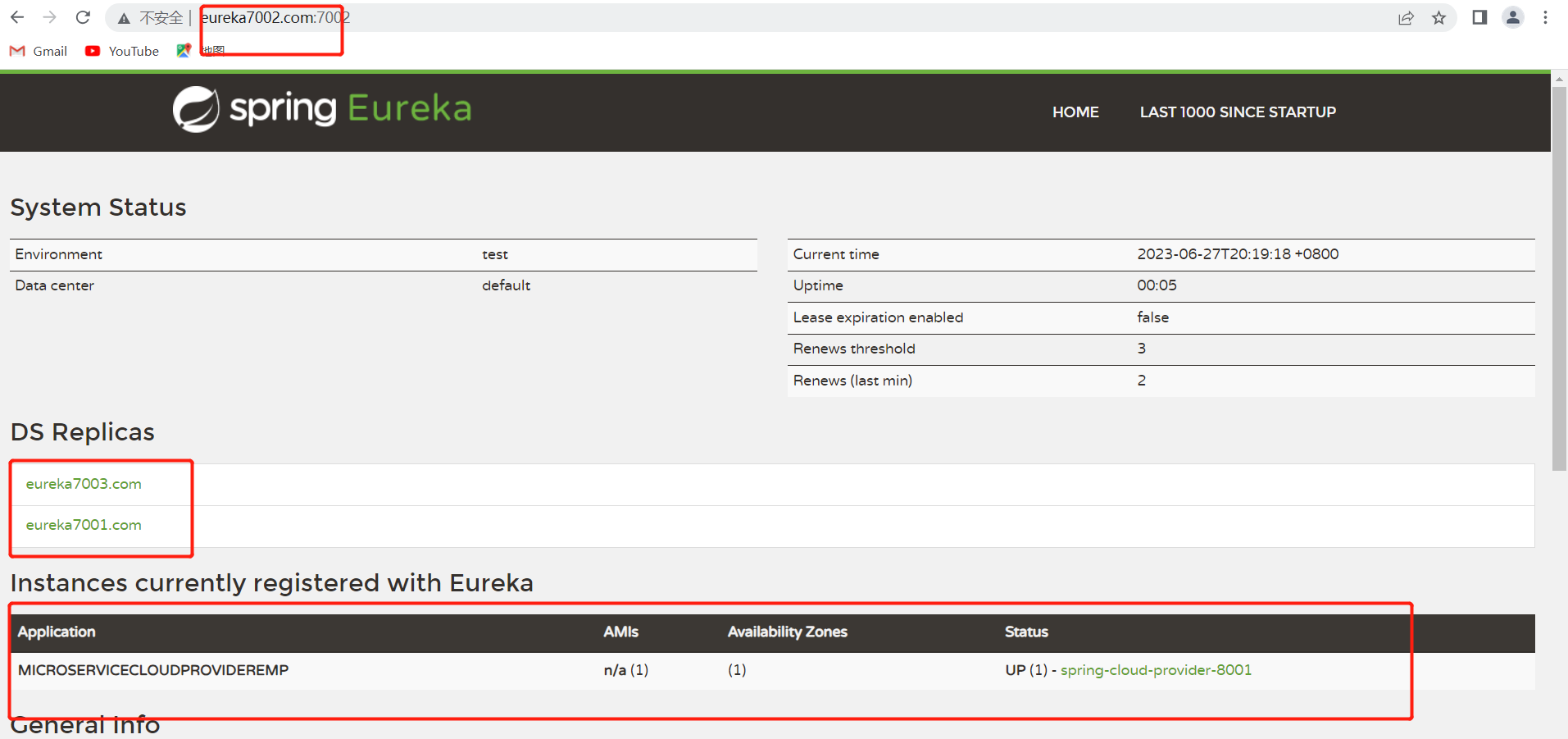Click the vertical scrollbar thumb
Image resolution: width=1568 pixels, height=739 pixels.
(x=1559, y=279)
